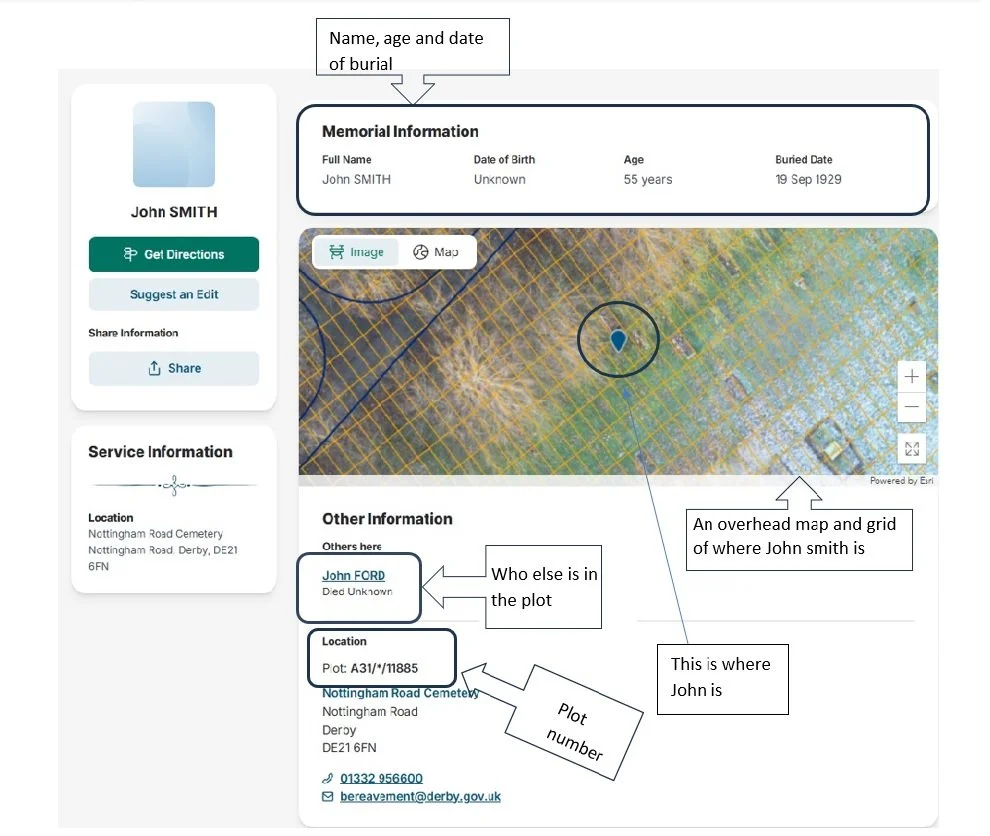Click the Date of Birth value Unknown
The width and height of the screenshot is (990, 836).
[499, 179]
